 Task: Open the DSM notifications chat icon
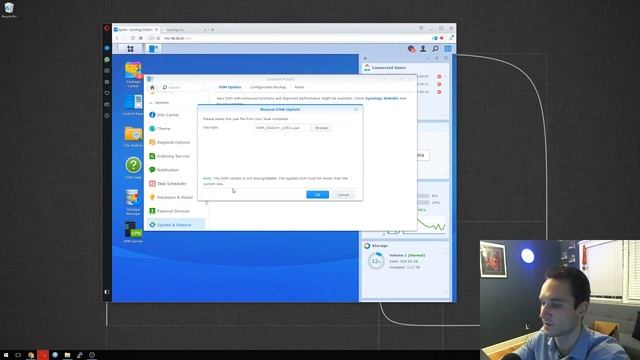click(x=411, y=49)
